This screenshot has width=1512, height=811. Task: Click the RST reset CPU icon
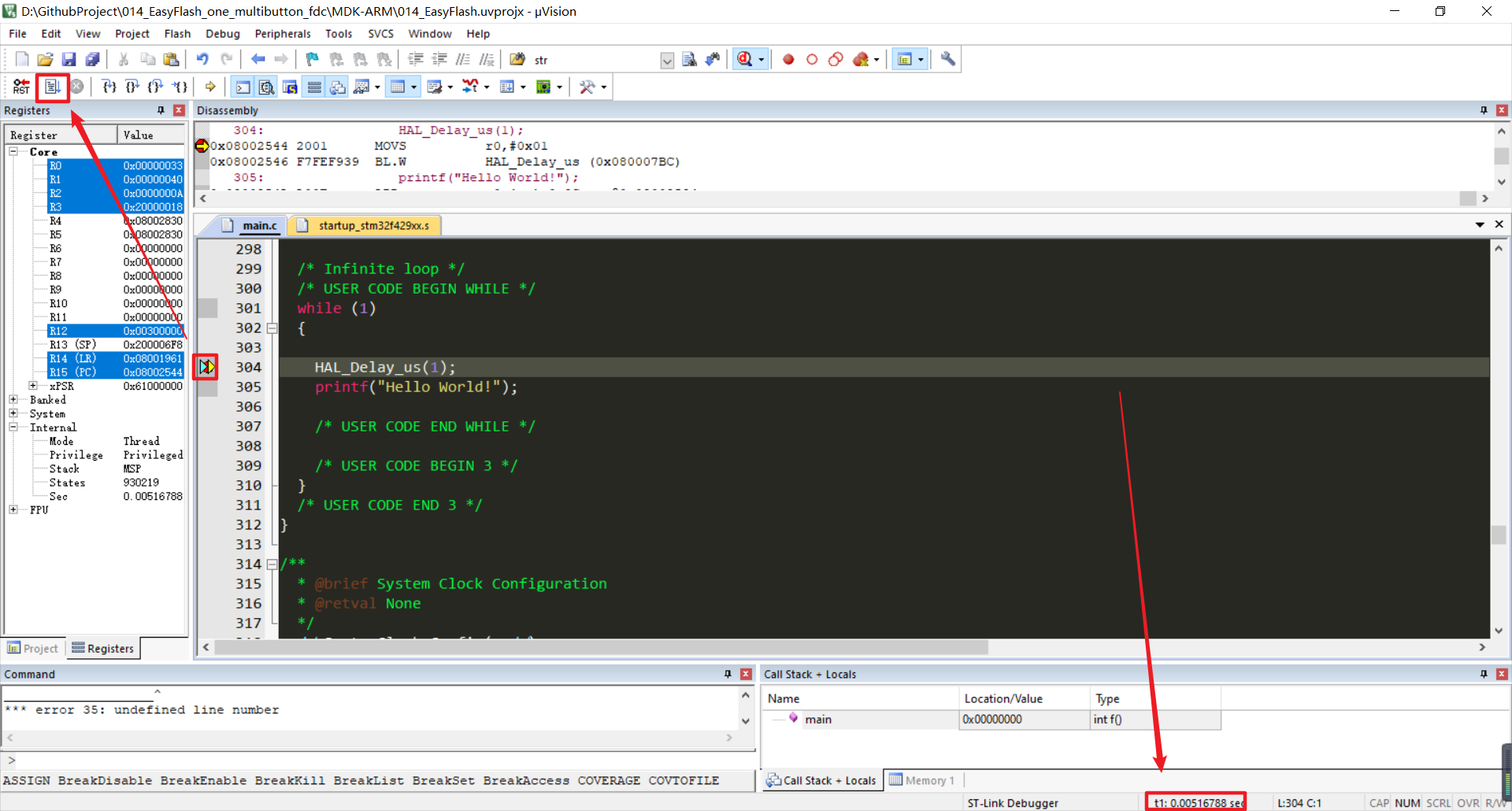click(21, 87)
